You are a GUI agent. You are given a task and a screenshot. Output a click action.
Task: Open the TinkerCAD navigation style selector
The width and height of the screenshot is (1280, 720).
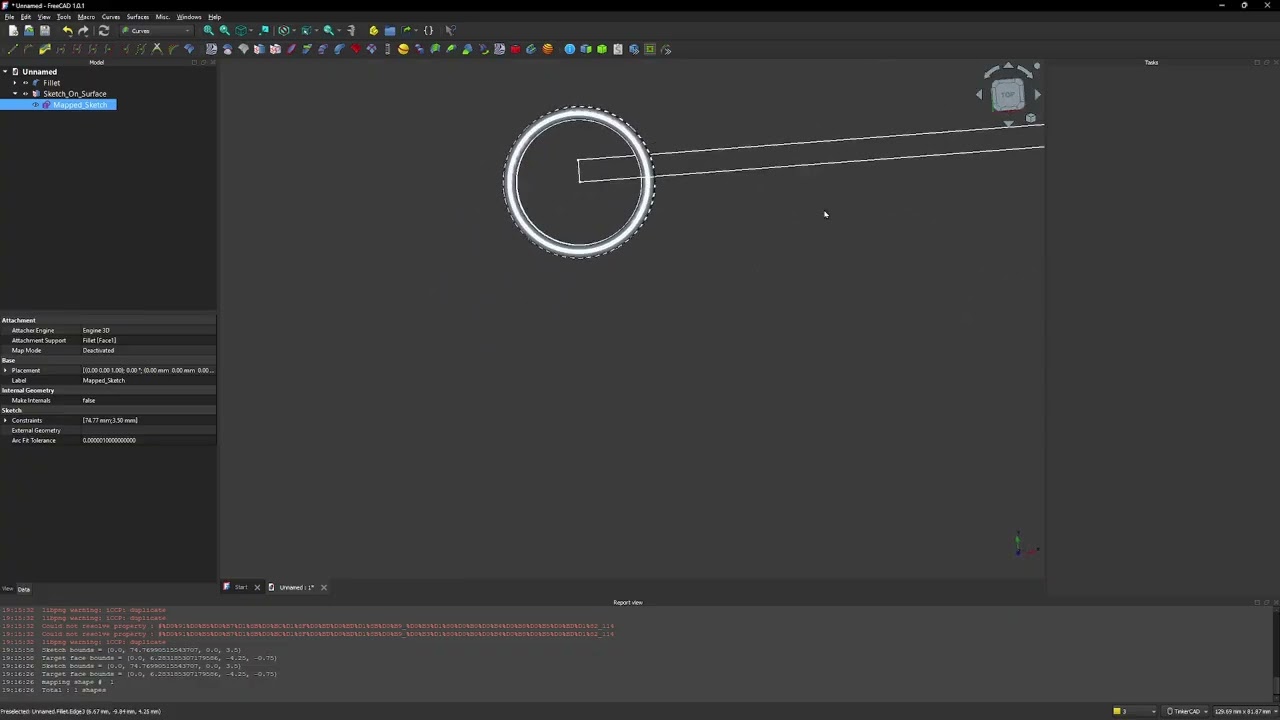(x=1184, y=712)
